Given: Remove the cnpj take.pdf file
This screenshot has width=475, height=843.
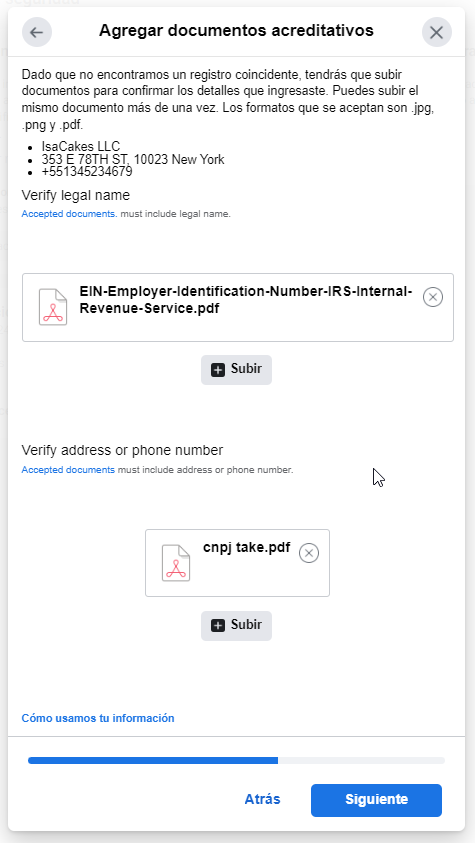Looking at the screenshot, I should (308, 553).
